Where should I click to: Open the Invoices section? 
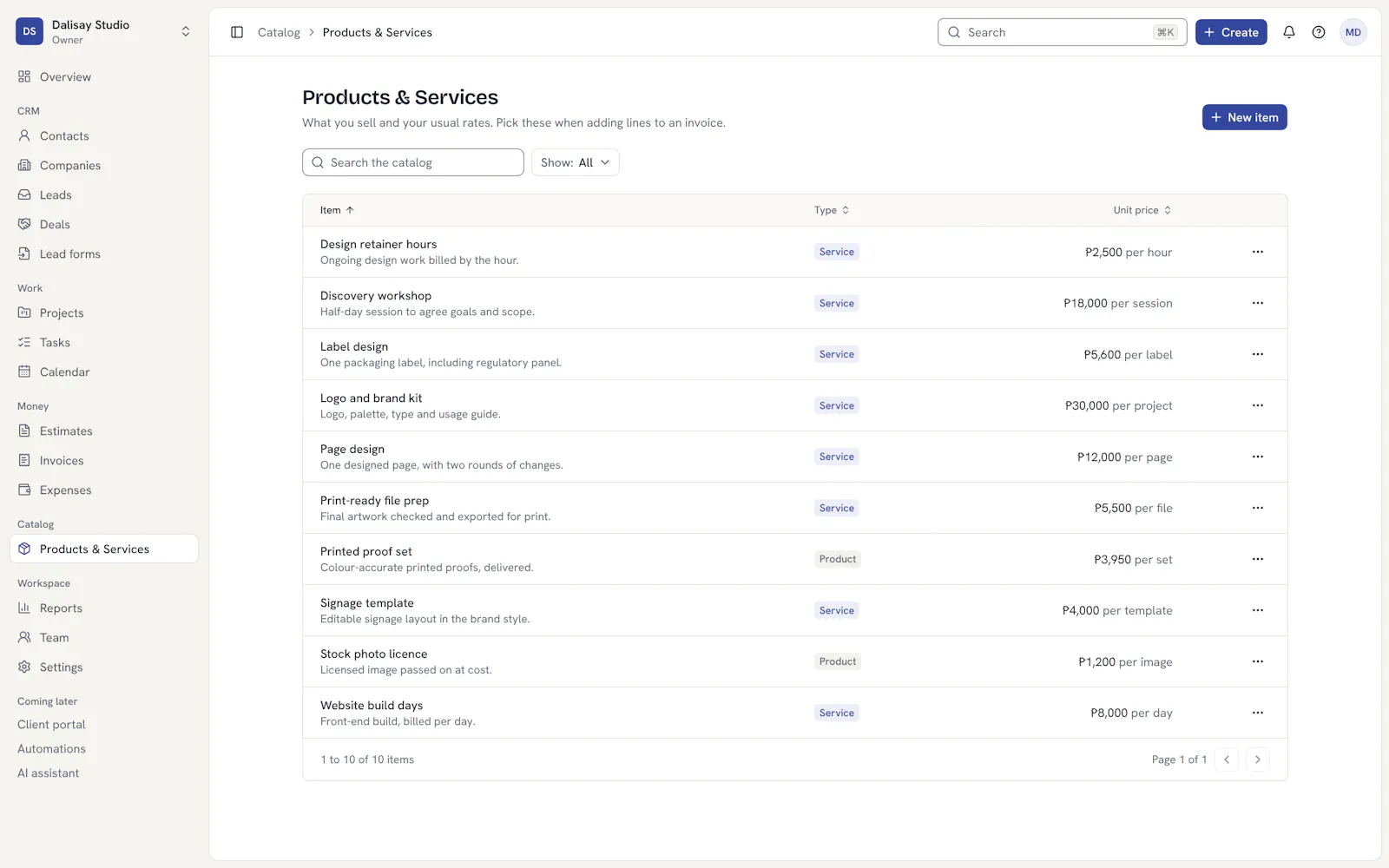pyautogui.click(x=104, y=461)
